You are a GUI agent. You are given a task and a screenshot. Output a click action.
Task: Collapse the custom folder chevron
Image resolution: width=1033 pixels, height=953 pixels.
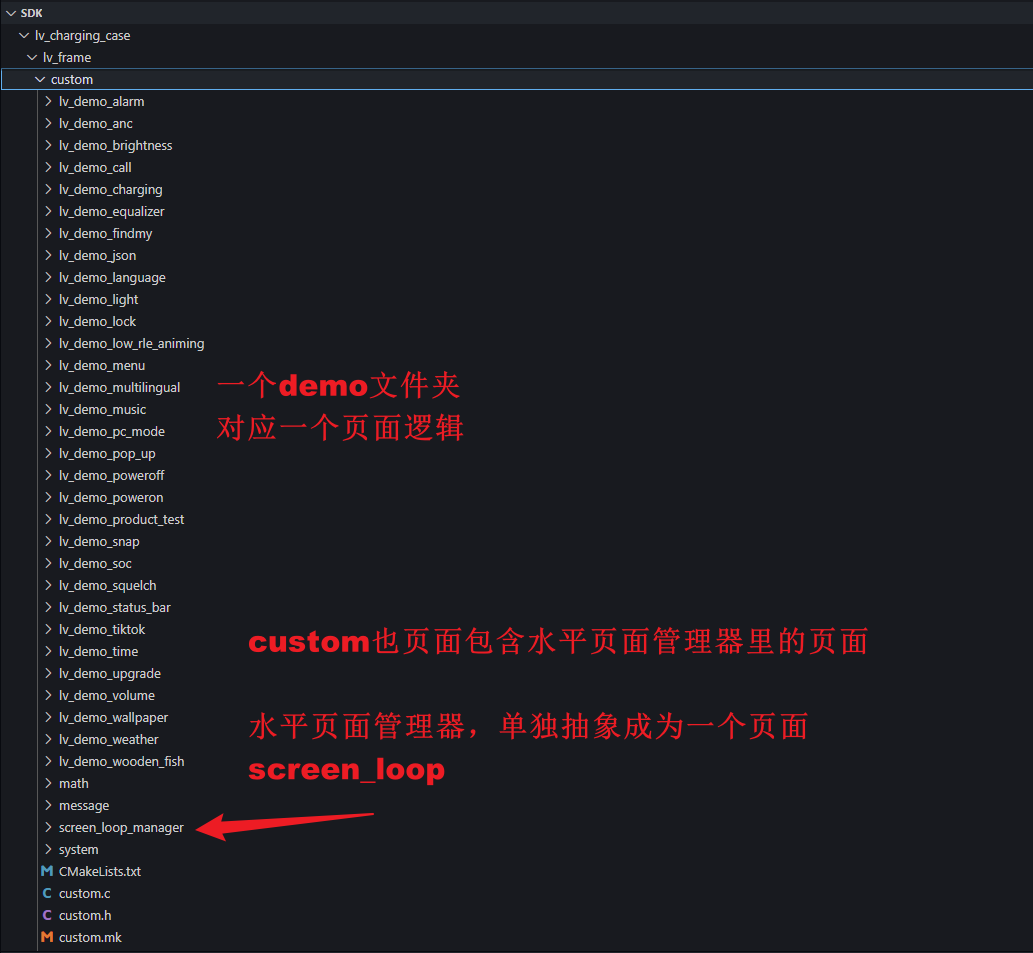point(40,80)
